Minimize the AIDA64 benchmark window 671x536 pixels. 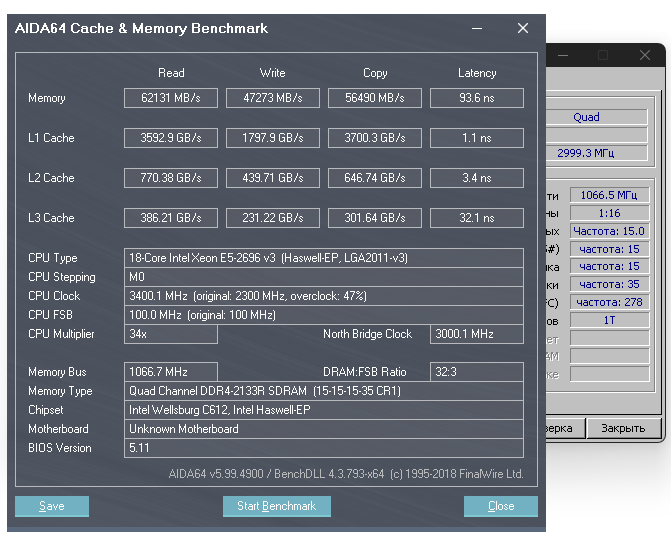477,29
